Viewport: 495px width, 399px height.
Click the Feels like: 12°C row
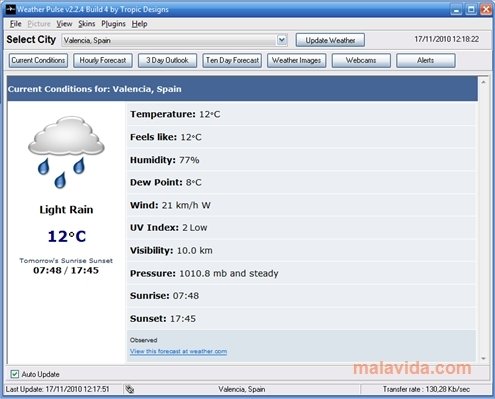coord(301,137)
